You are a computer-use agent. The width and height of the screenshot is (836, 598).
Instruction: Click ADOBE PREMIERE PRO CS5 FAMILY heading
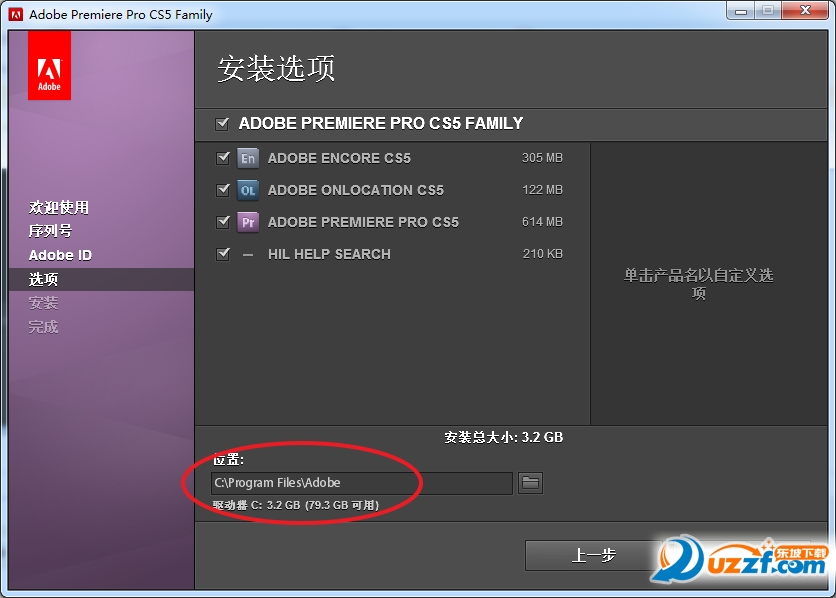[381, 123]
